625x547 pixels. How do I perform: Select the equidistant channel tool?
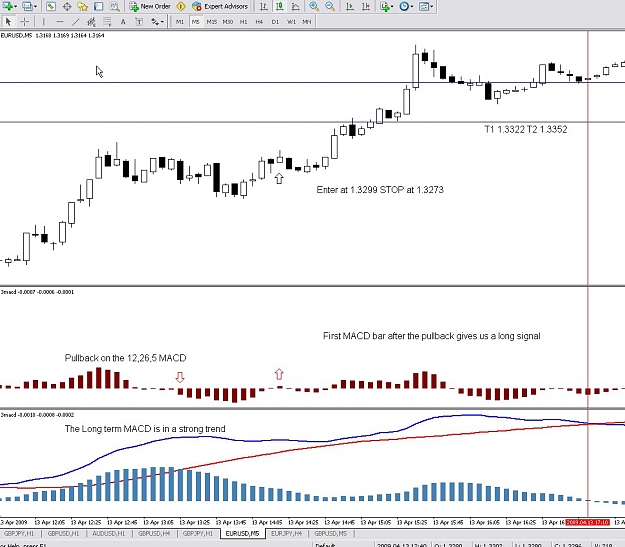[x=91, y=22]
